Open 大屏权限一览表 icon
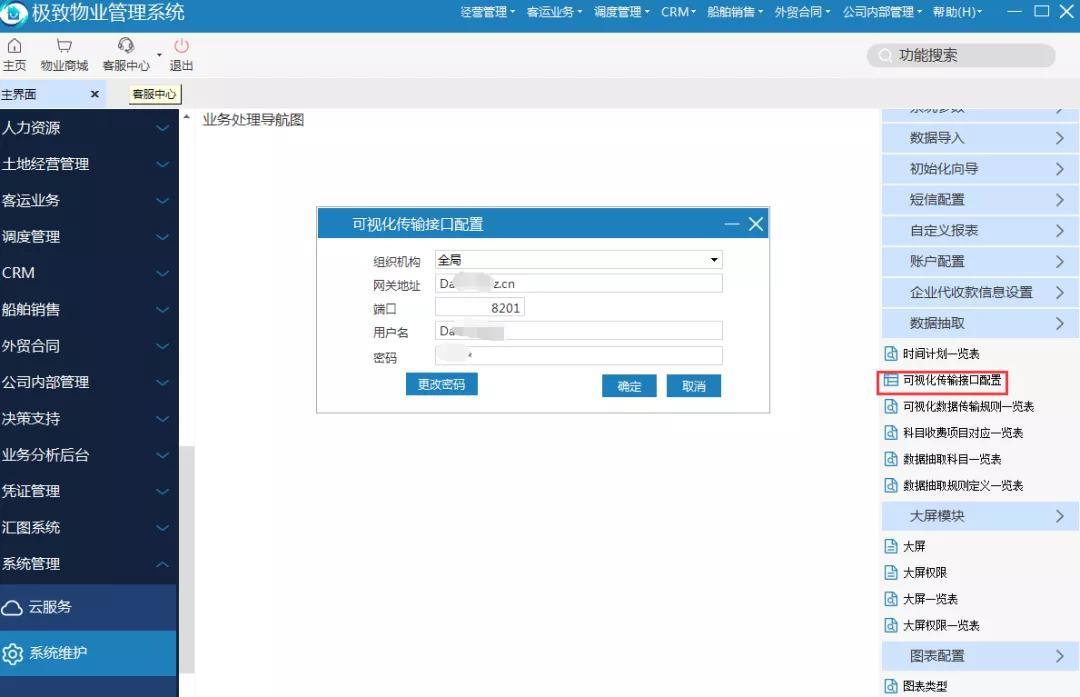The image size is (1080, 697). point(891,625)
